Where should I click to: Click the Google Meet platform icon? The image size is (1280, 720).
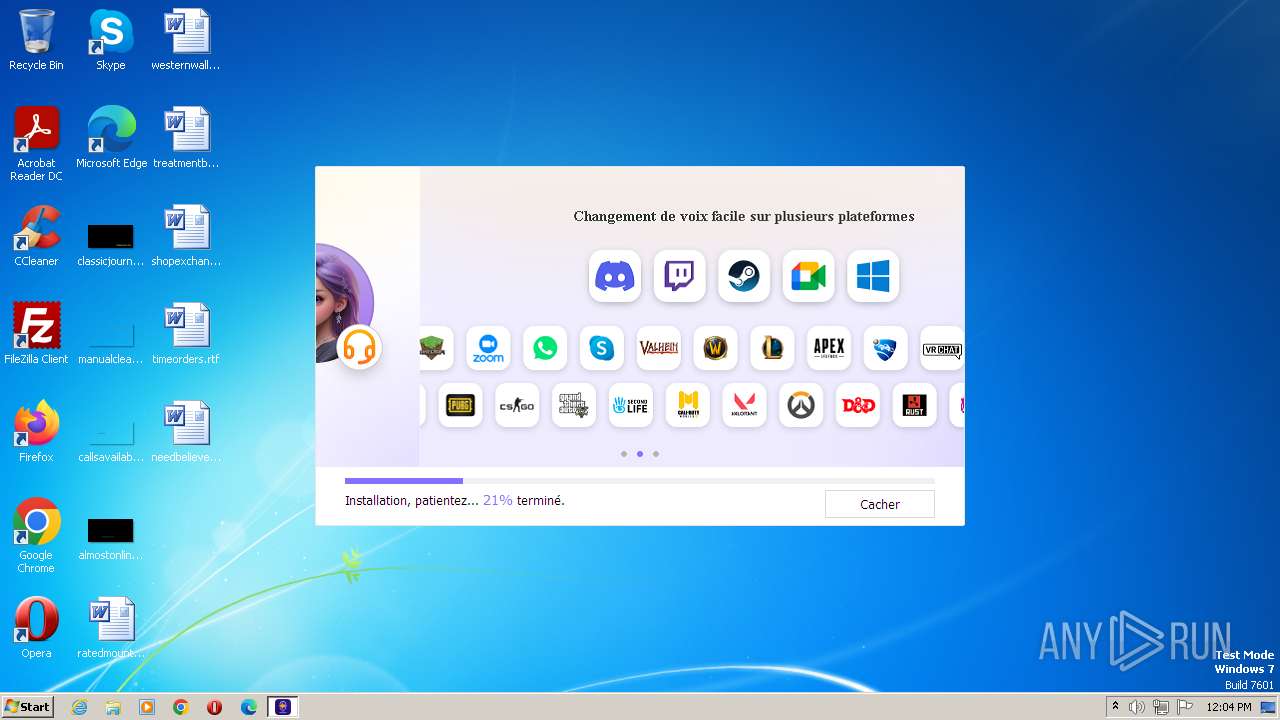[809, 276]
